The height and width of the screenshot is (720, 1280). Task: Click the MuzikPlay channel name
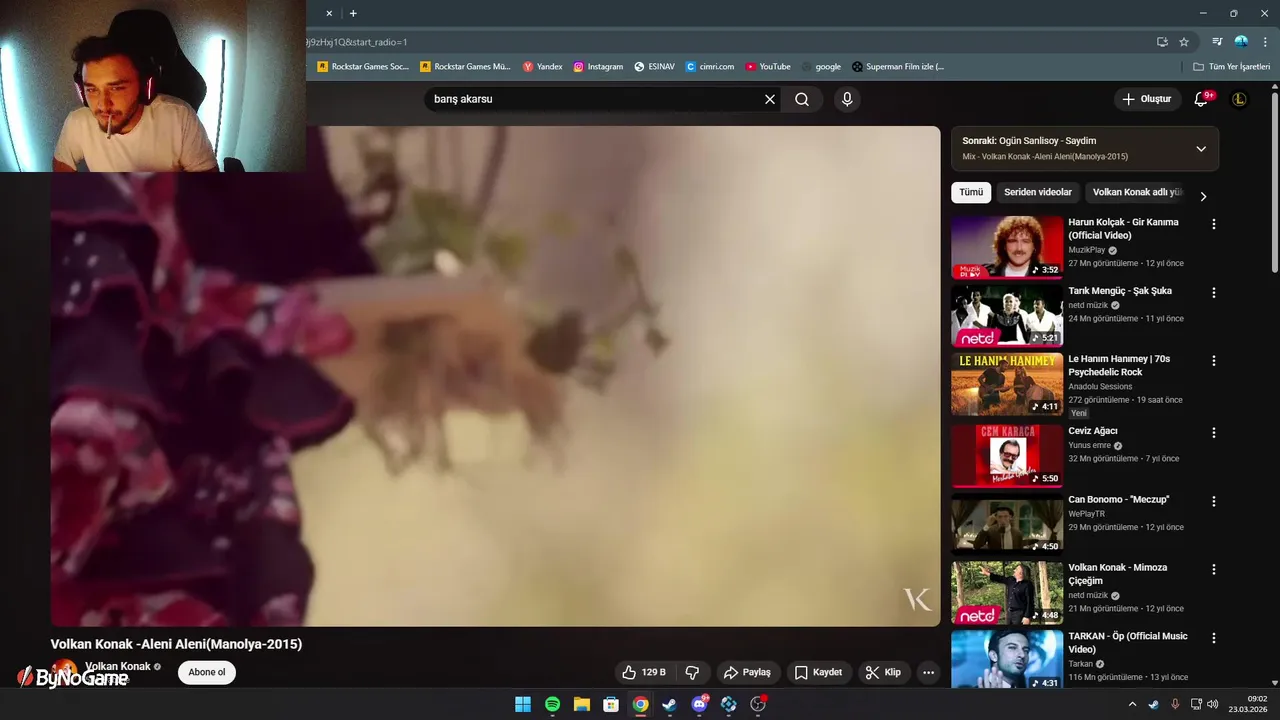(x=1086, y=250)
